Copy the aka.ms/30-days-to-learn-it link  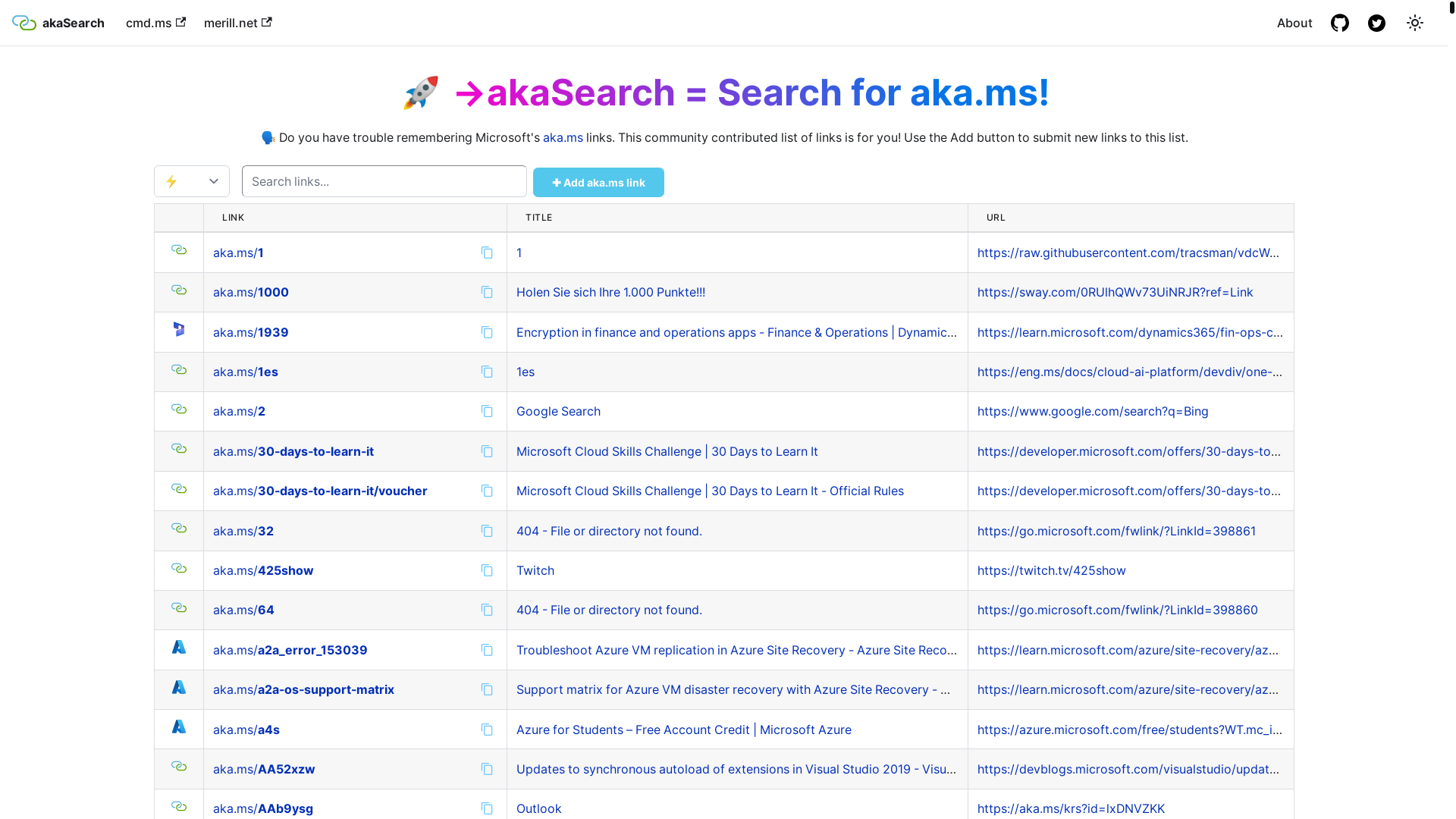click(x=487, y=451)
